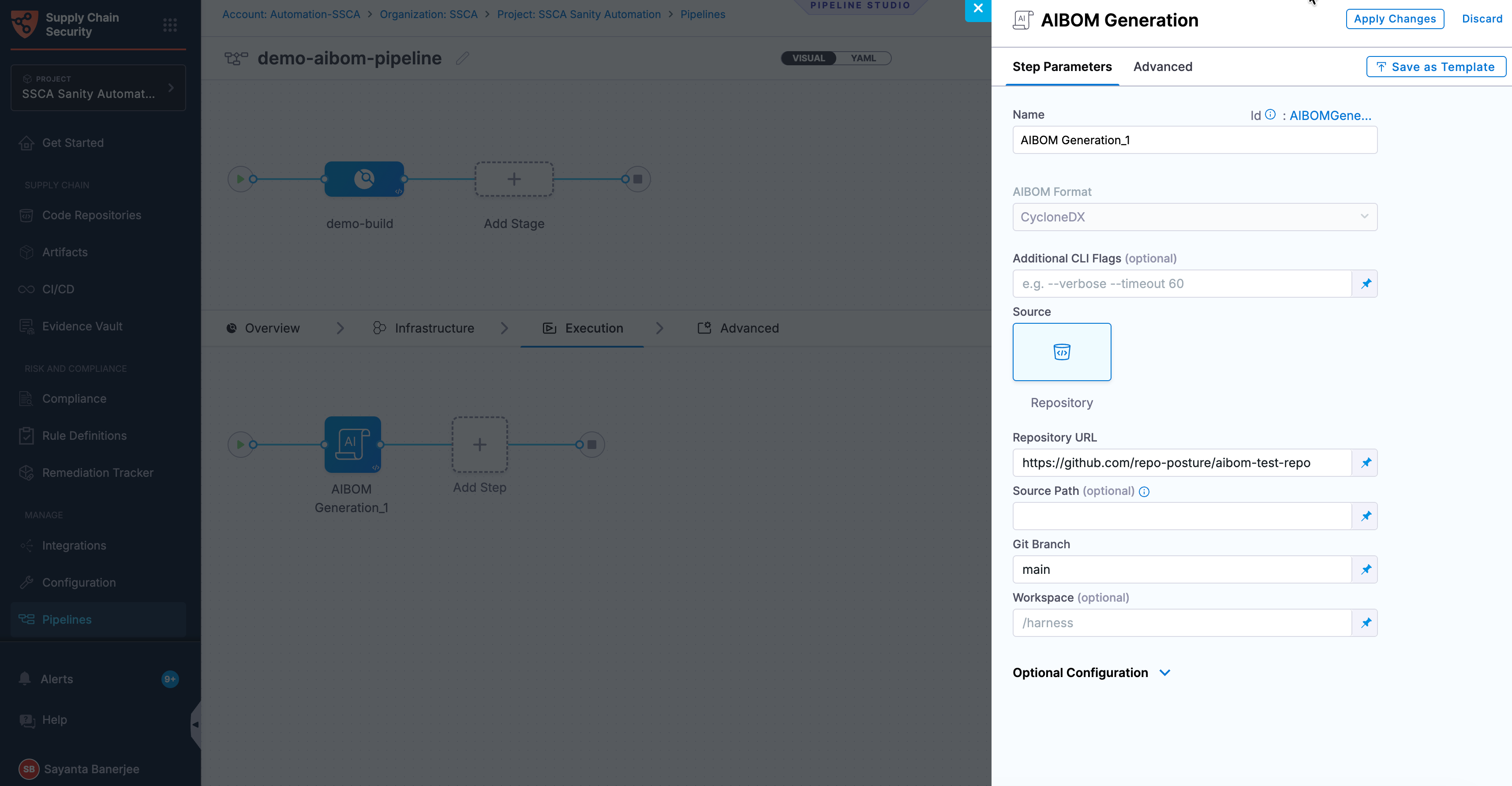Image resolution: width=1512 pixels, height=786 pixels.
Task: Click chevron after Execution tab
Action: click(660, 328)
